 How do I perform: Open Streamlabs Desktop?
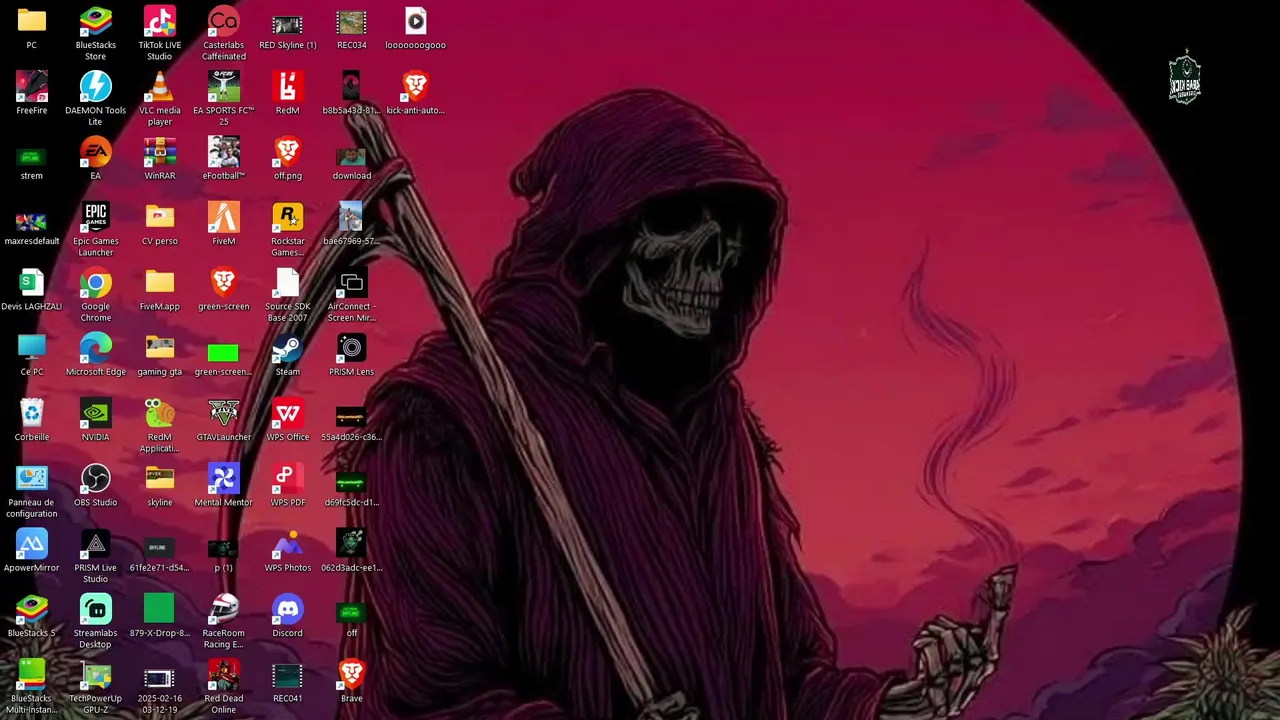(96, 610)
